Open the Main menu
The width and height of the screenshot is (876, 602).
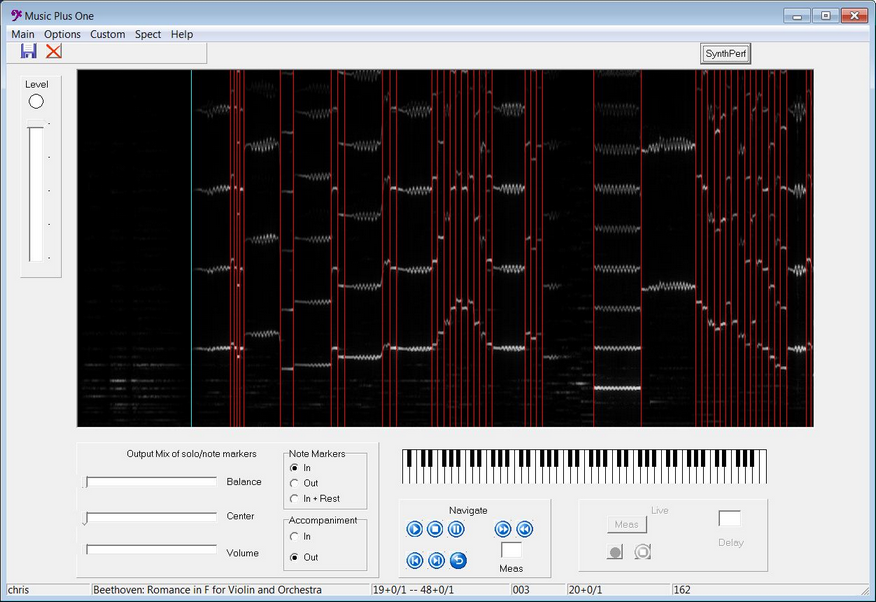(23, 34)
